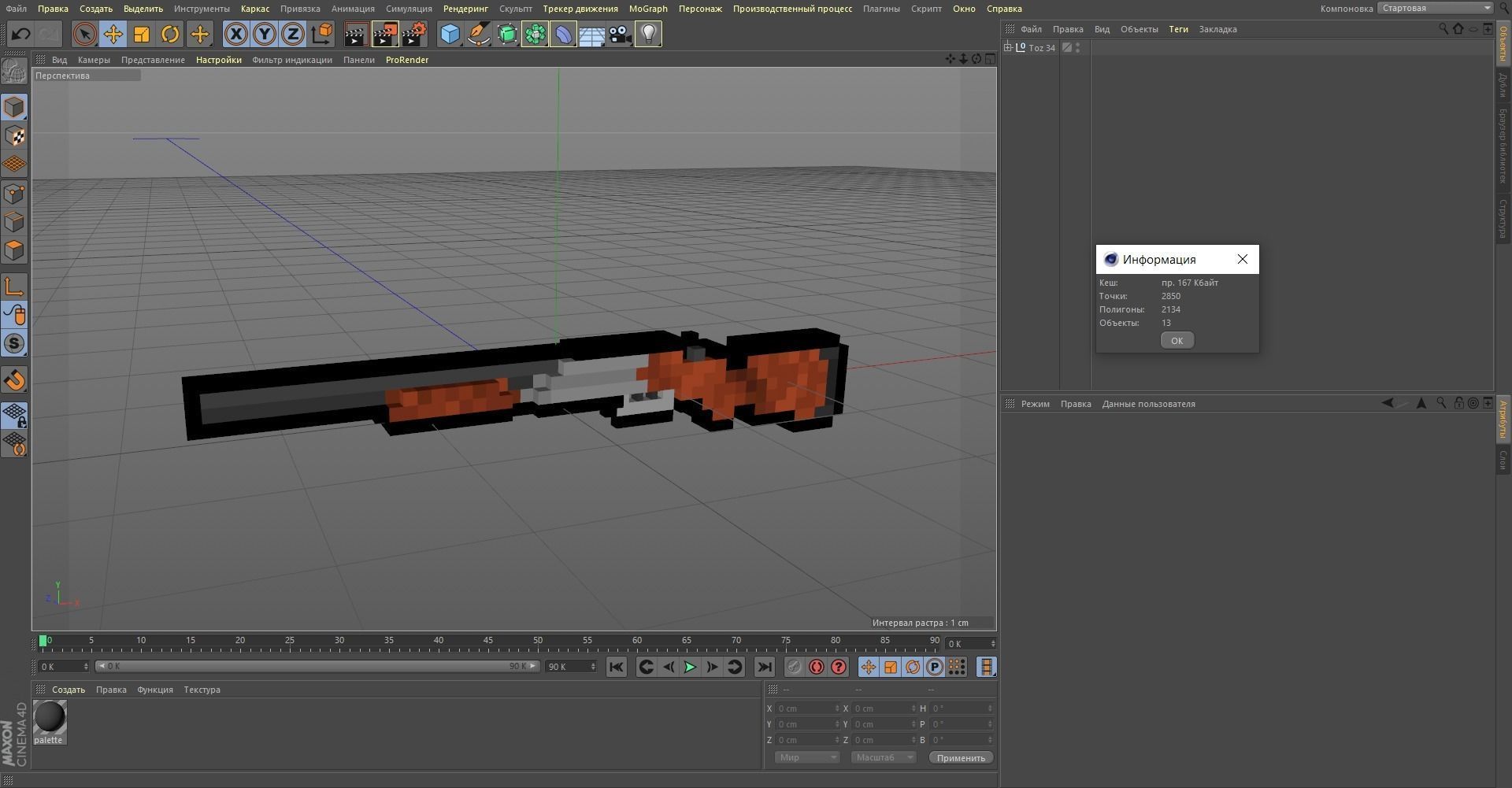Image resolution: width=1512 pixels, height=788 pixels.
Task: Select the Rotate tool in top toolbar
Action: pos(170,34)
